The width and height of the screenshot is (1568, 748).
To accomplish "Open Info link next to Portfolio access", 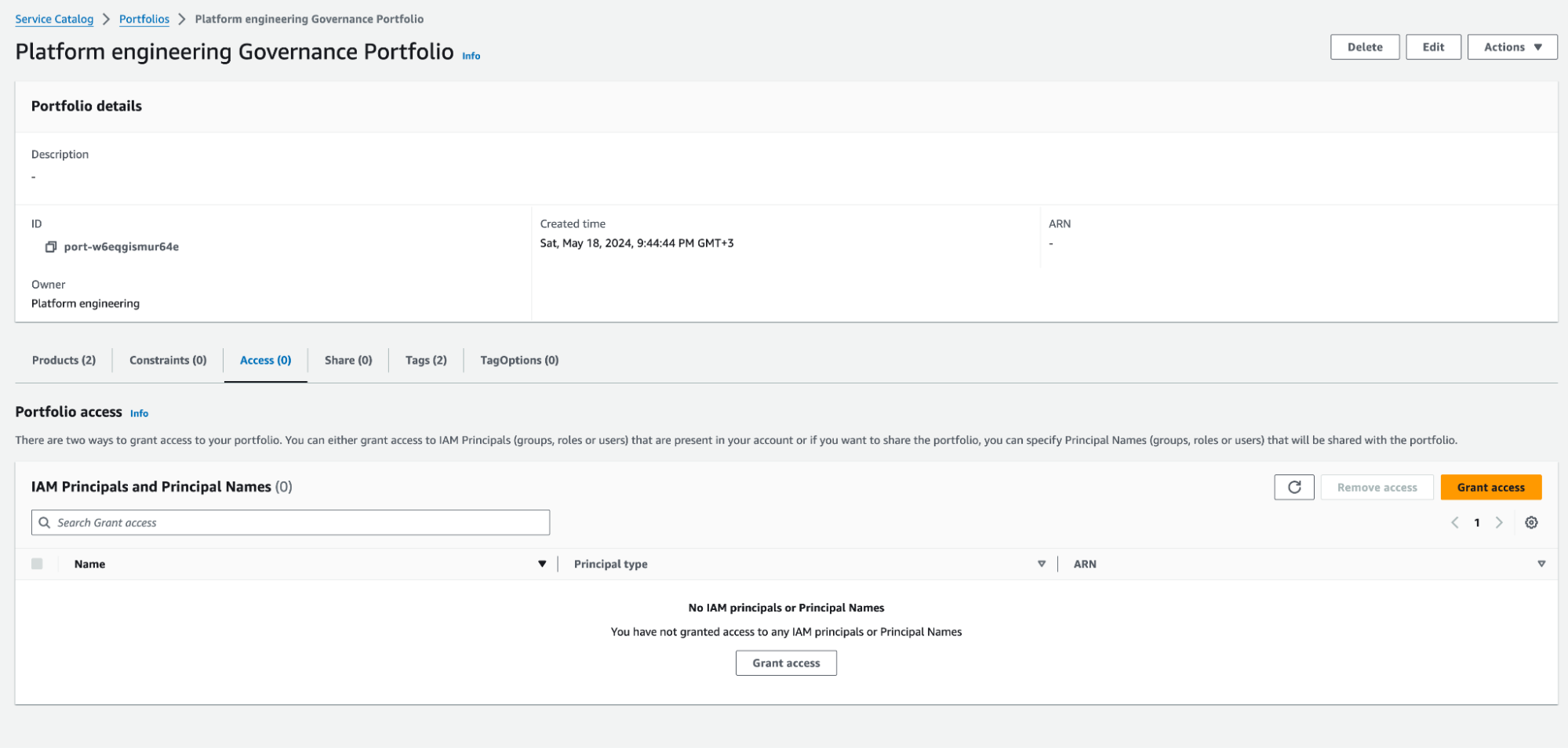I will tap(140, 413).
